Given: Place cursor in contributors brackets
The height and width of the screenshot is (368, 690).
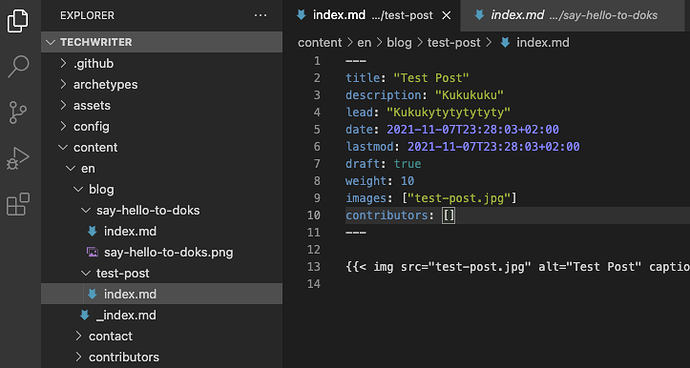Looking at the screenshot, I should 449,215.
